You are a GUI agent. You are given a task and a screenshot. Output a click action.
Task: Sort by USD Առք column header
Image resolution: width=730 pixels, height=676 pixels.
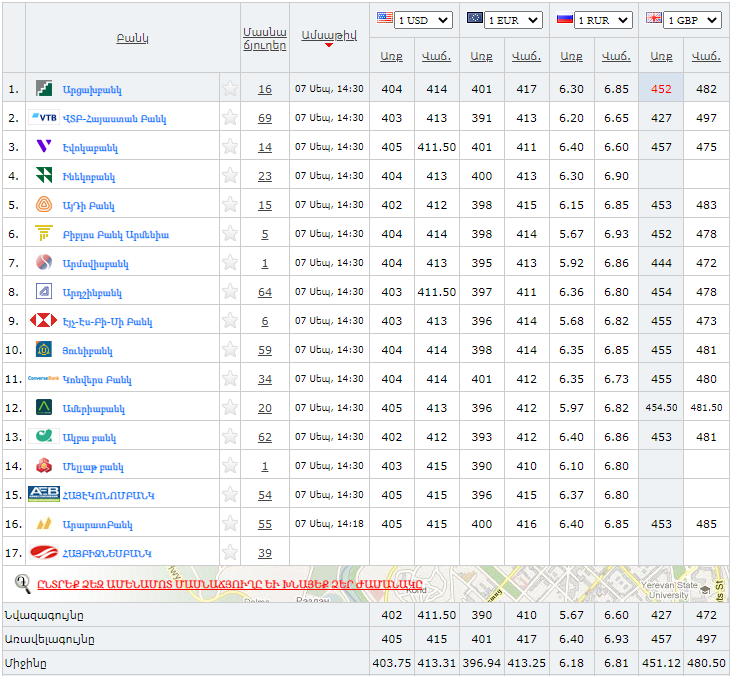[x=392, y=56]
